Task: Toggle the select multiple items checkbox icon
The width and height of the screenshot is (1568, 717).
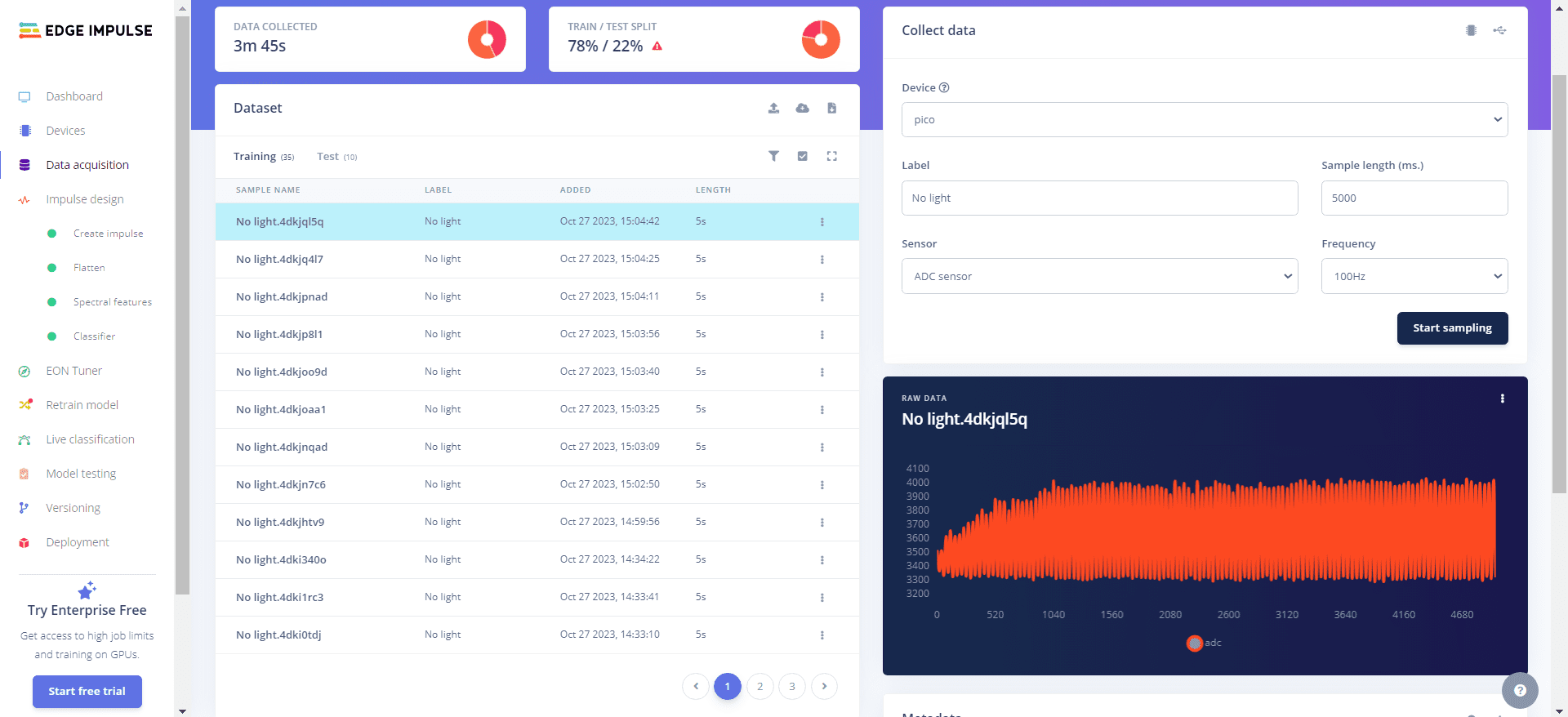Action: [x=802, y=156]
